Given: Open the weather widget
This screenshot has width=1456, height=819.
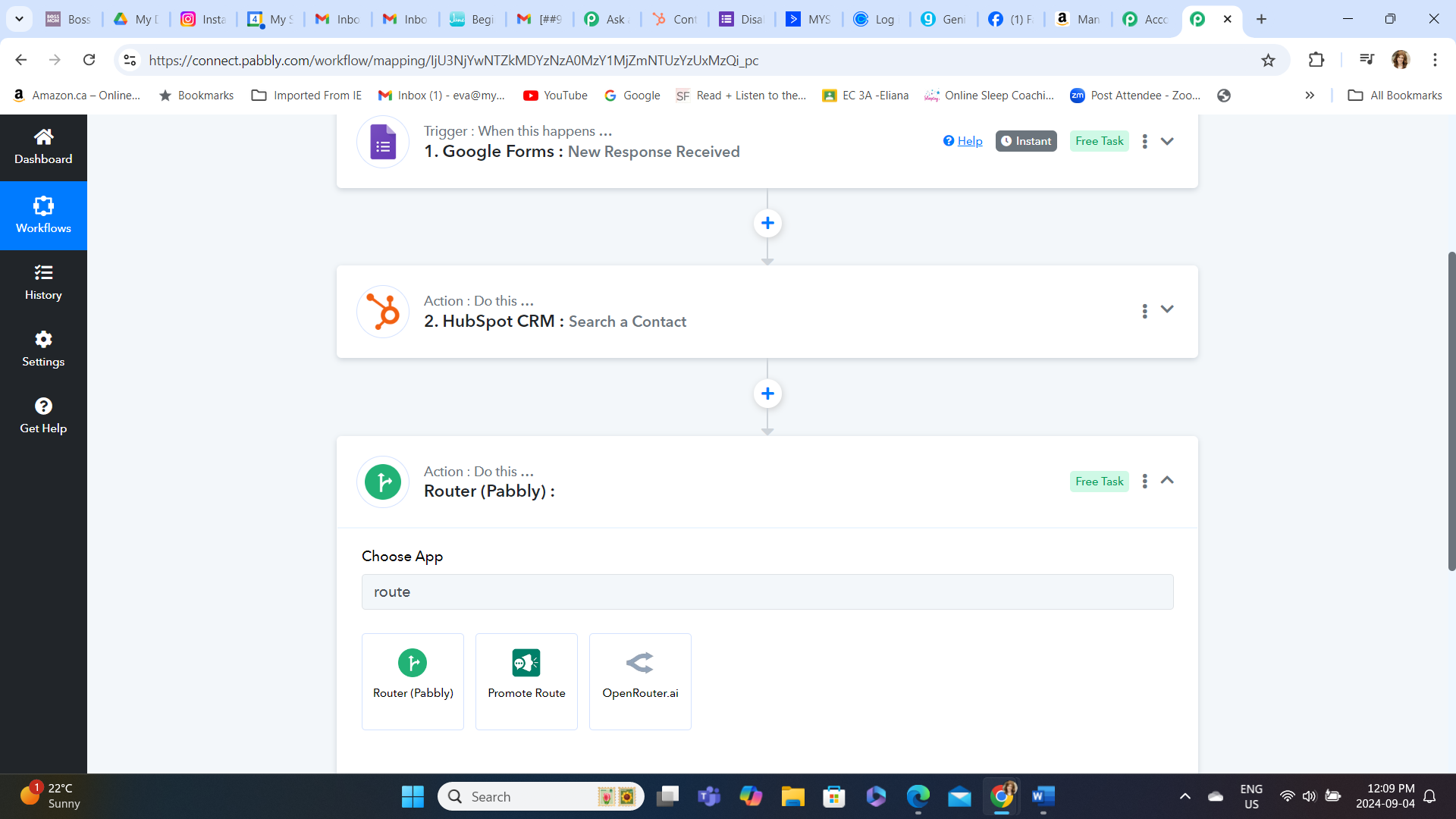Looking at the screenshot, I should (50, 796).
